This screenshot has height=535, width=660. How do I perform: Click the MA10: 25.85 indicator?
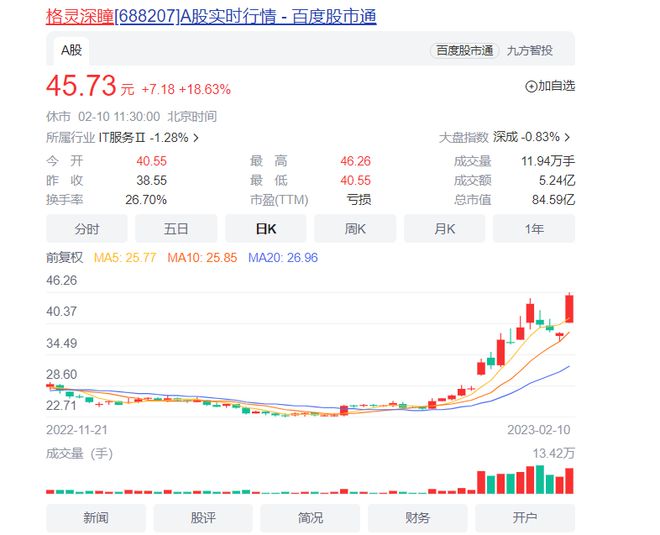tap(202, 258)
